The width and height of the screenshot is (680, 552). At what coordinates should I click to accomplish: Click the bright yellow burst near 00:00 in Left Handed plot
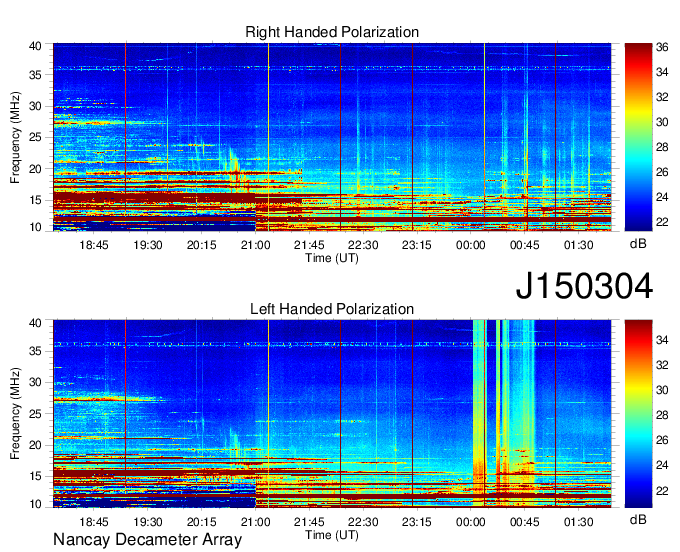click(x=478, y=413)
